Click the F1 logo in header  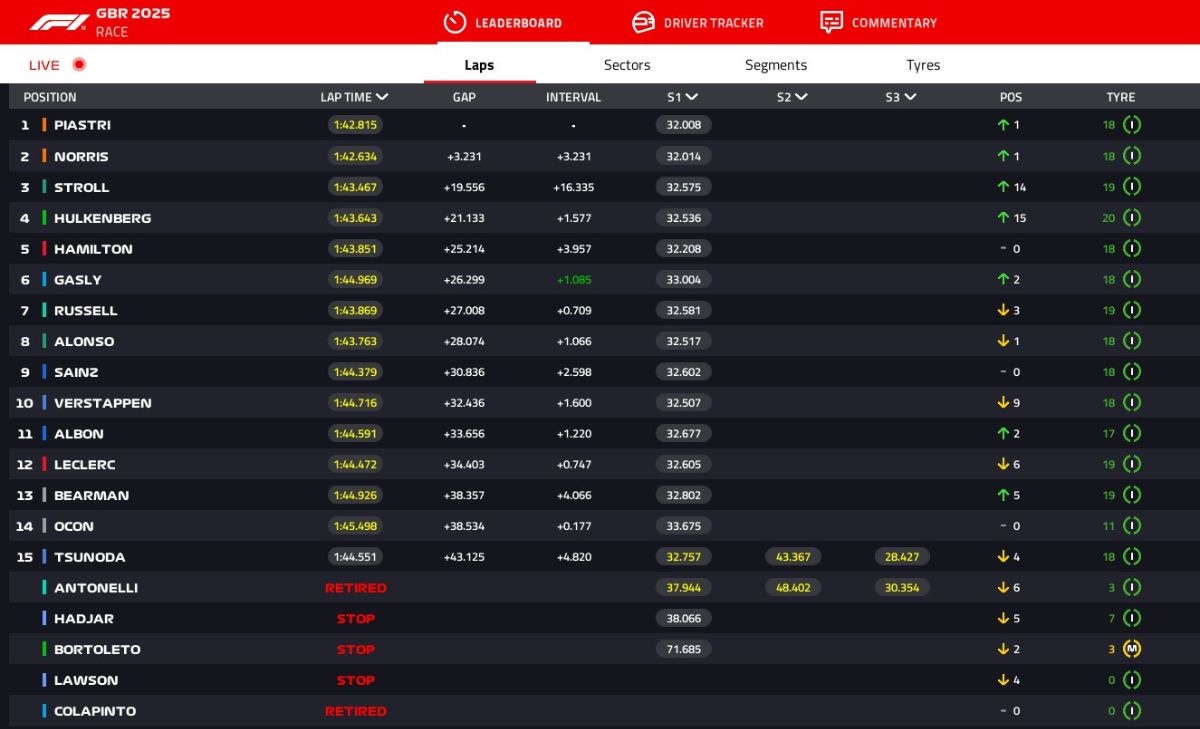click(58, 22)
